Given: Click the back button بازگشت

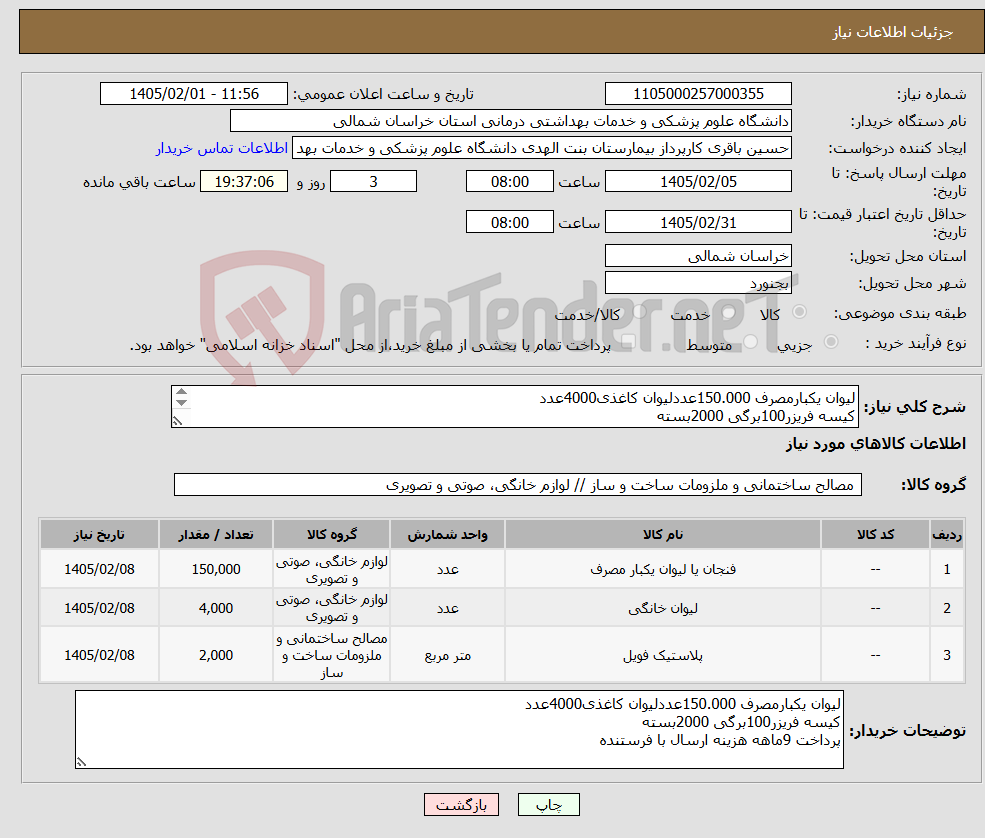Looking at the screenshot, I should click(x=461, y=805).
